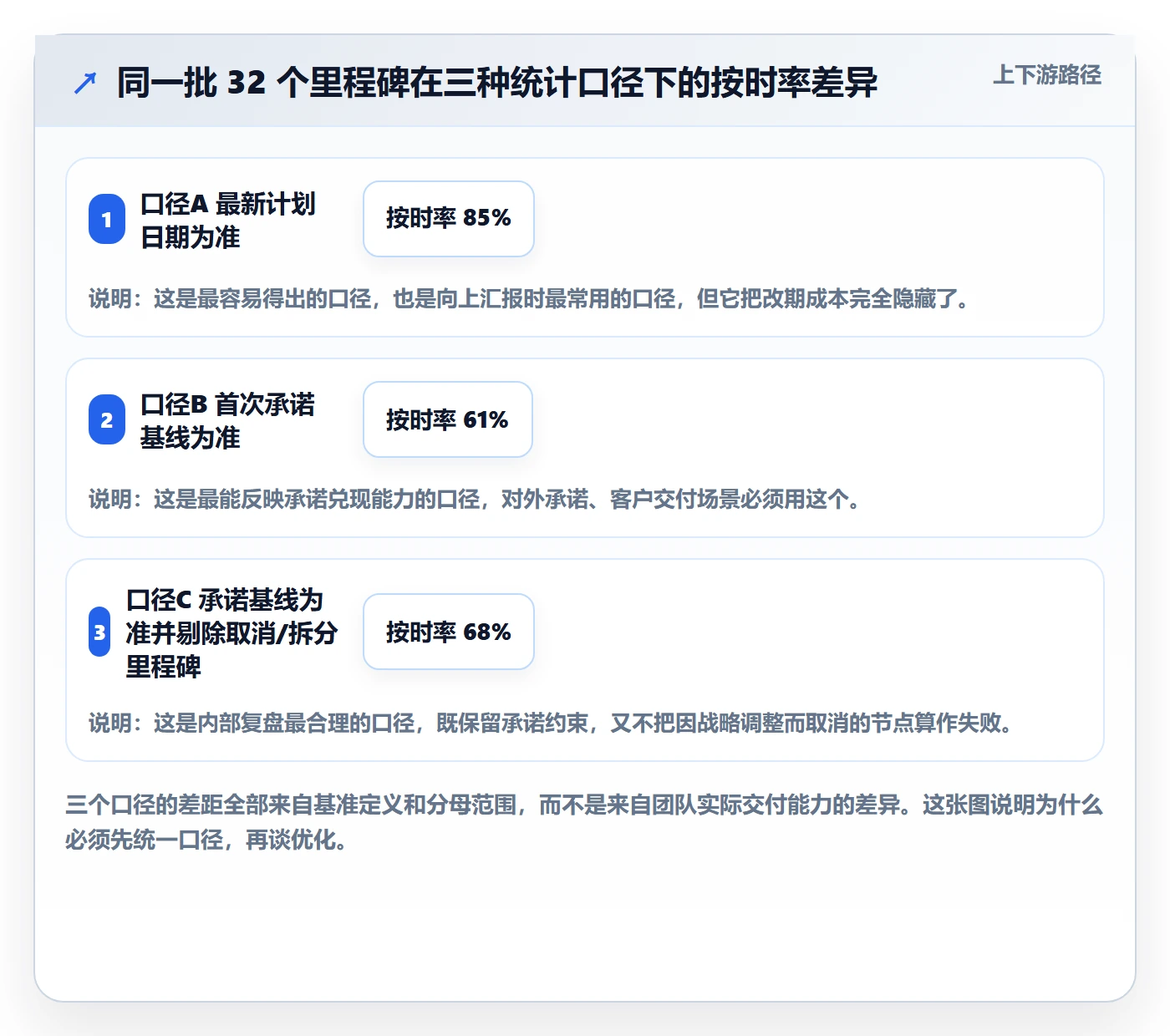1170x1036 pixels.
Task: Select the second card for 口径B
Action: point(585,448)
